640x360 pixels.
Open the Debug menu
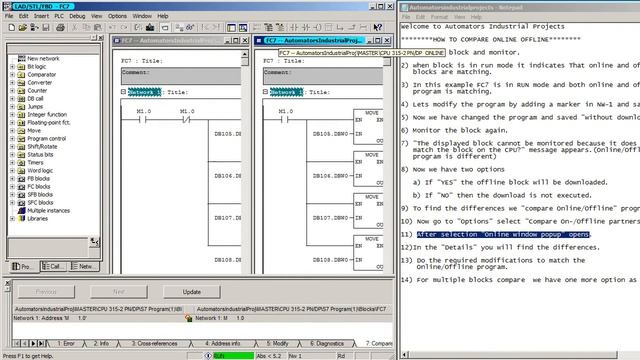(77, 16)
